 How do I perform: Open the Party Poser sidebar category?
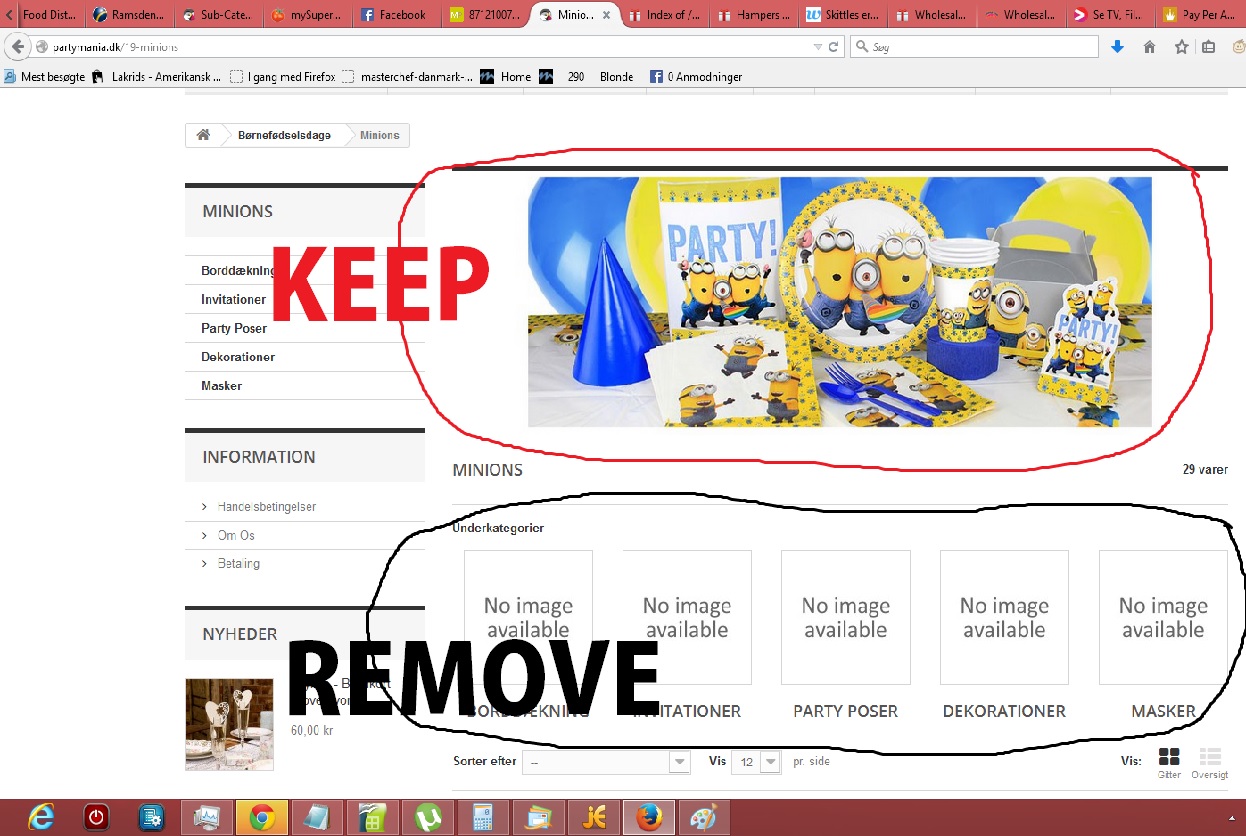234,328
